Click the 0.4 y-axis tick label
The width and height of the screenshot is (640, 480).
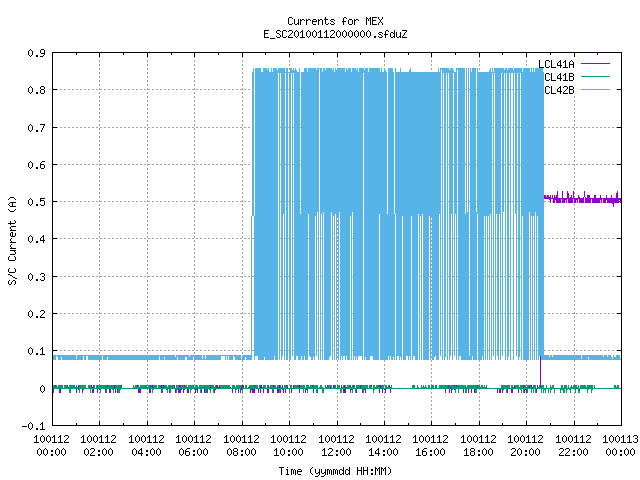[x=36, y=239]
